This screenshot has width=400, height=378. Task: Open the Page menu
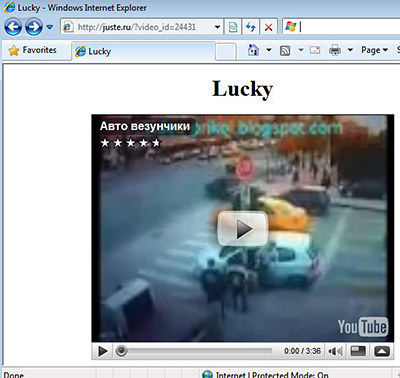click(374, 50)
